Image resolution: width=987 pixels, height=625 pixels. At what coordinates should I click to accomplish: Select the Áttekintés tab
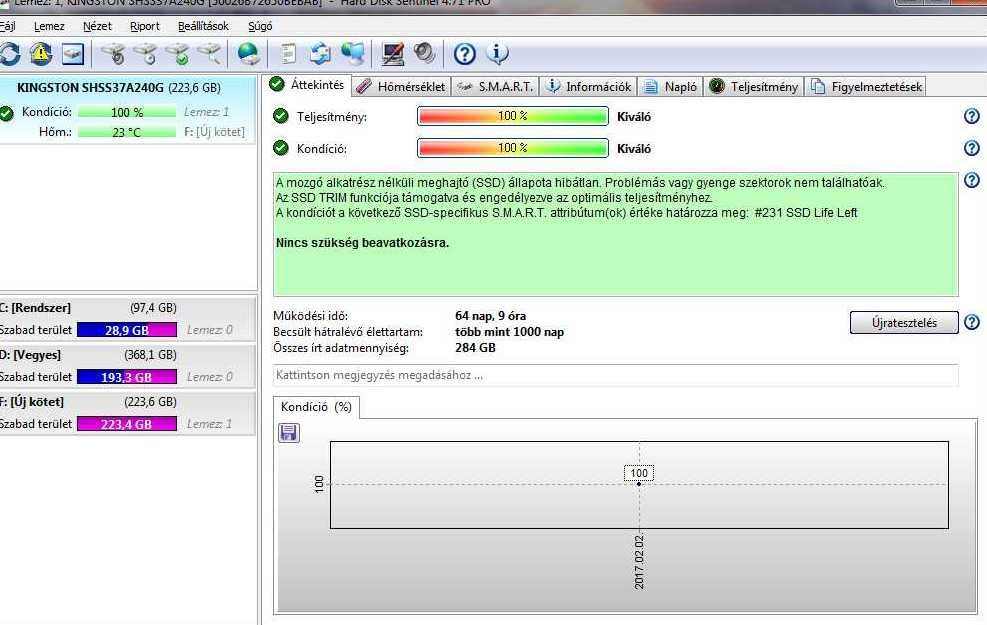(x=307, y=85)
